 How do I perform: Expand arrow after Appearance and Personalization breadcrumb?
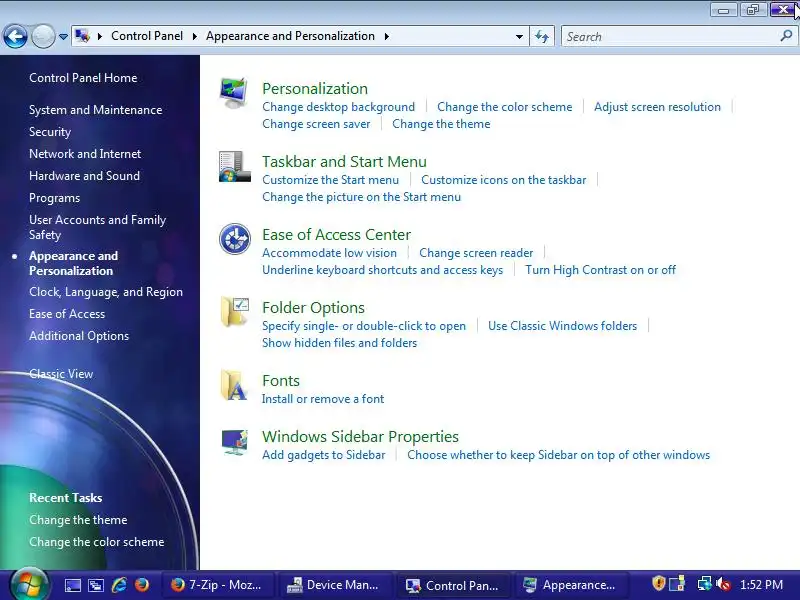(x=386, y=36)
